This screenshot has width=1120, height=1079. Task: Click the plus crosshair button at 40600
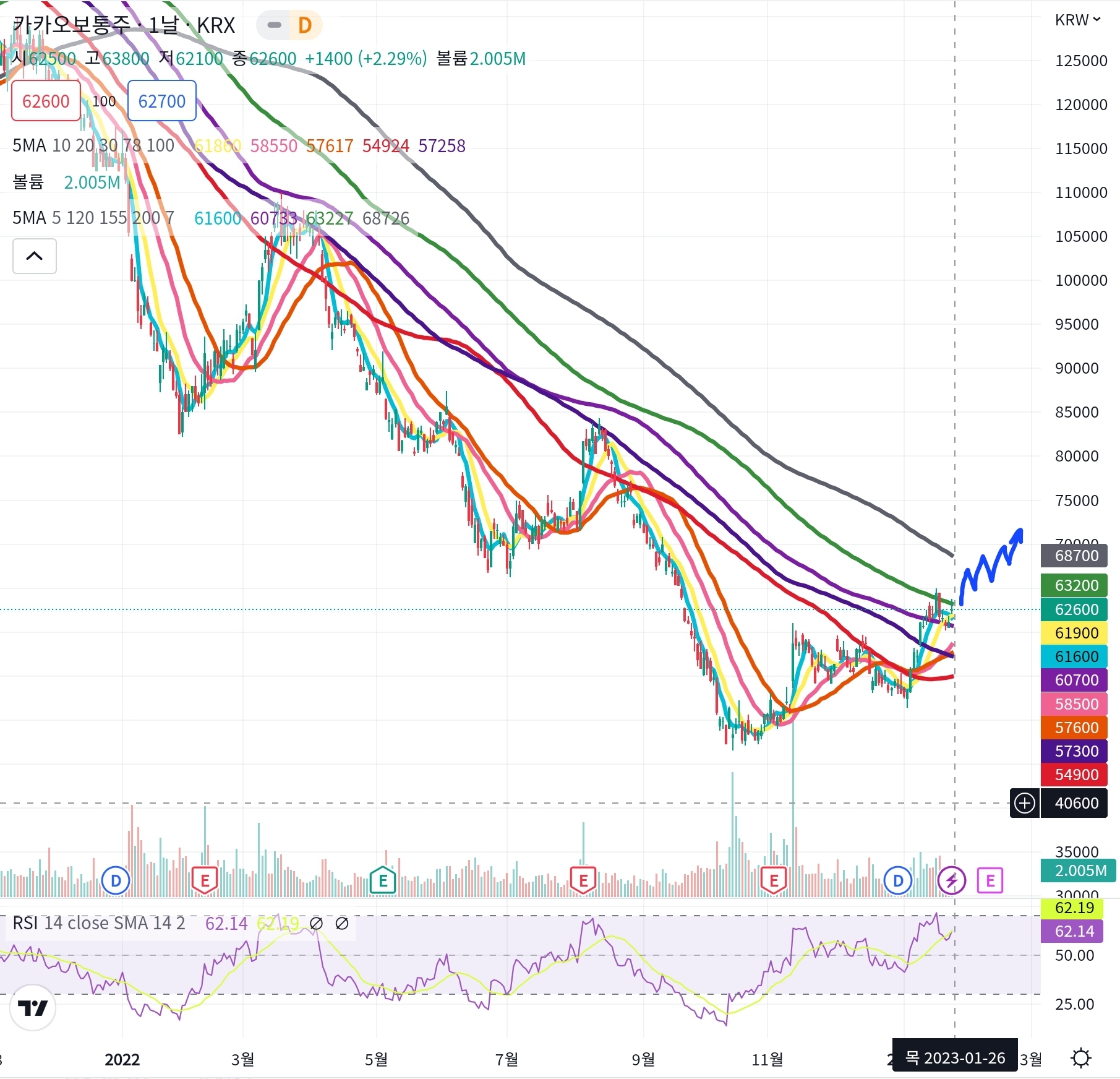pyautogui.click(x=1025, y=803)
